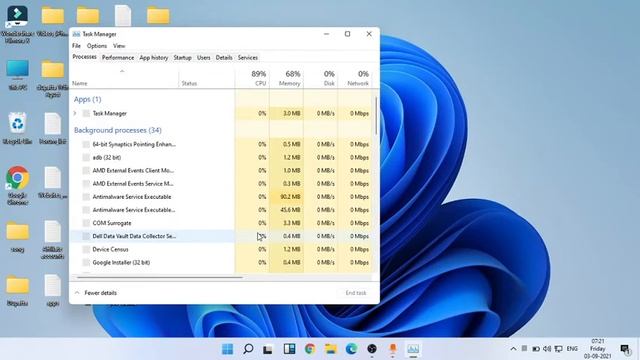Launch Microsoft Edge from taskbar
This screenshot has width=640, height=360.
(351, 349)
